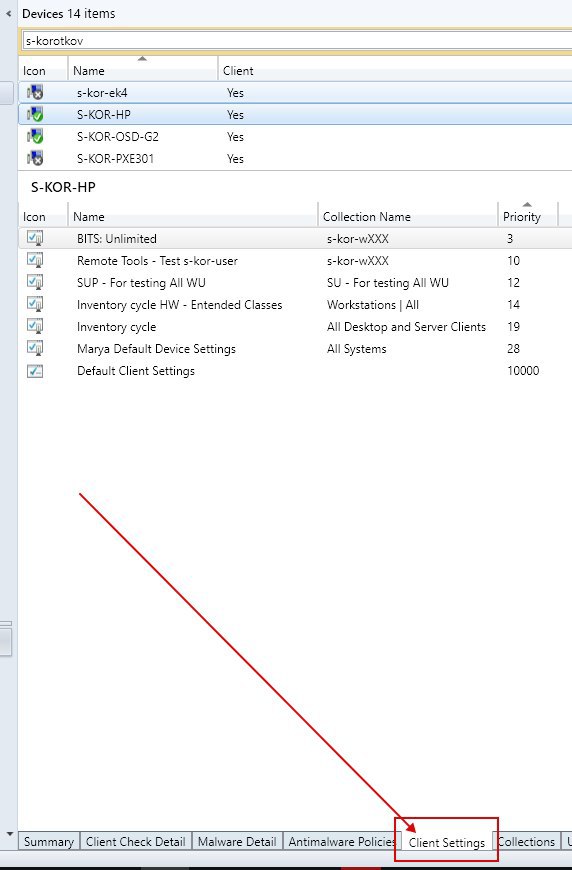Click the device icon for S-KOR-OSD-G2
The image size is (572, 870).
pyautogui.click(x=35, y=136)
